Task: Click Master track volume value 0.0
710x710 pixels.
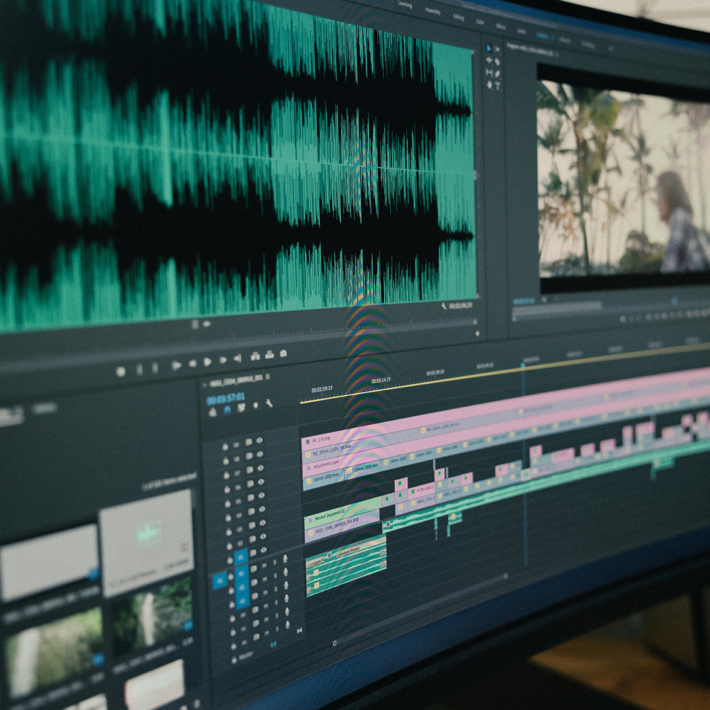Action: click(273, 644)
